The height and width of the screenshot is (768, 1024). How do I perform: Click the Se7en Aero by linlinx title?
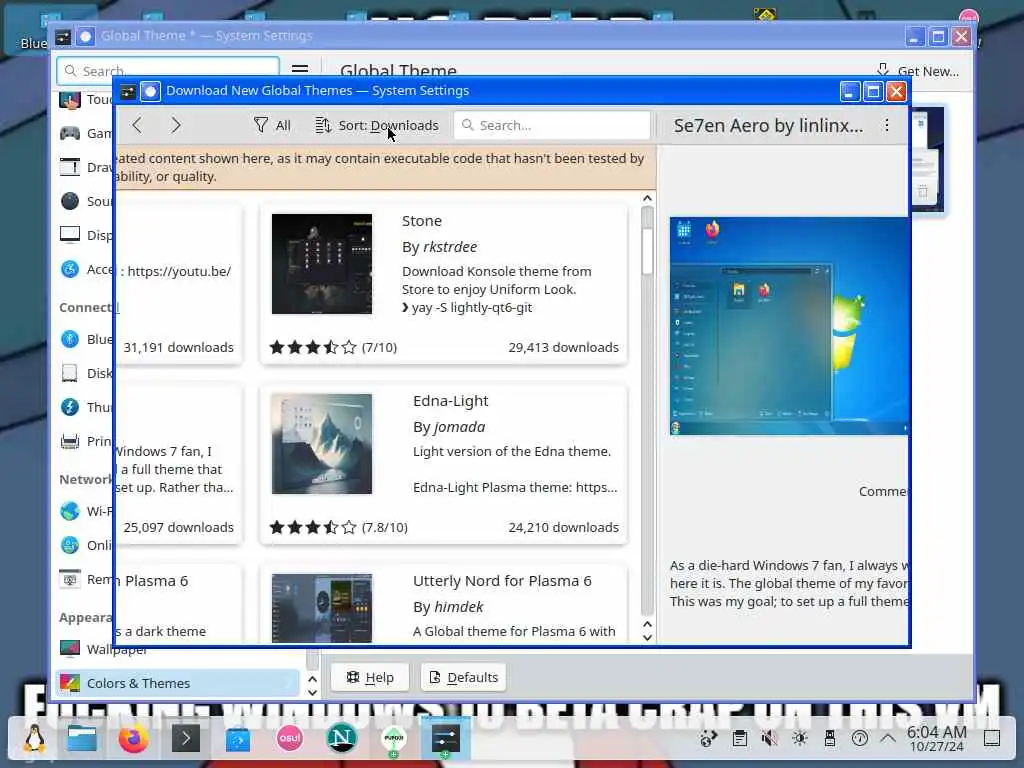pos(768,125)
